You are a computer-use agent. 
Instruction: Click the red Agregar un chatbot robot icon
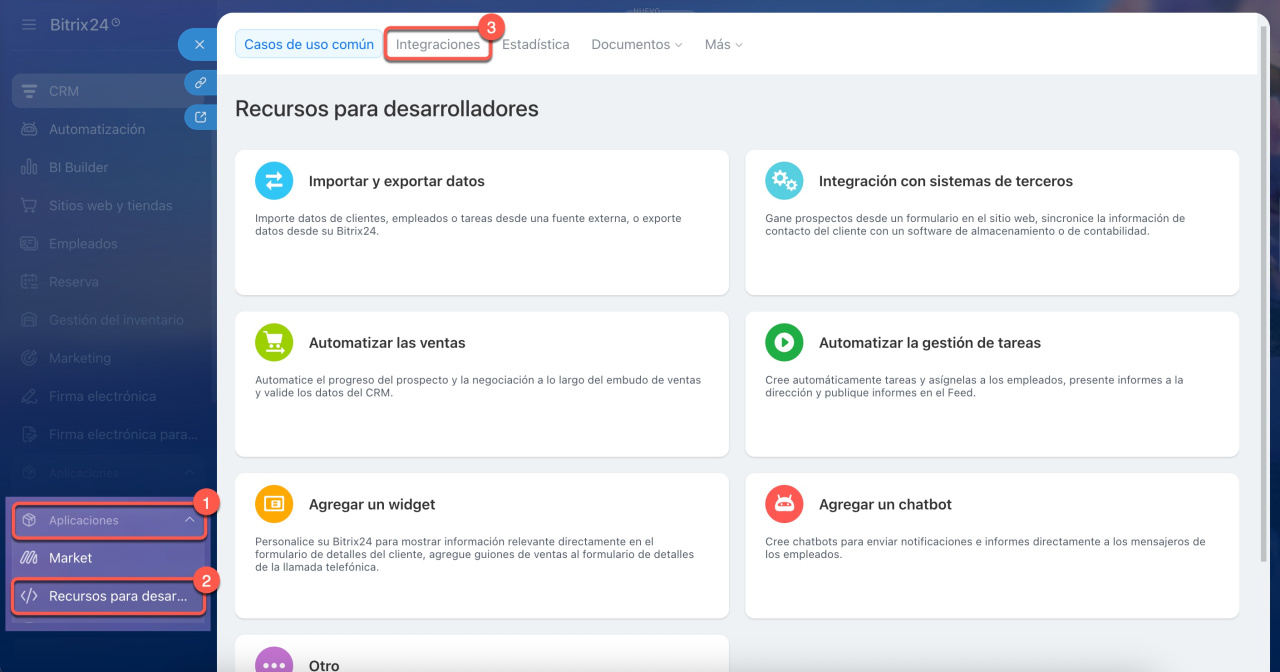[x=784, y=504]
